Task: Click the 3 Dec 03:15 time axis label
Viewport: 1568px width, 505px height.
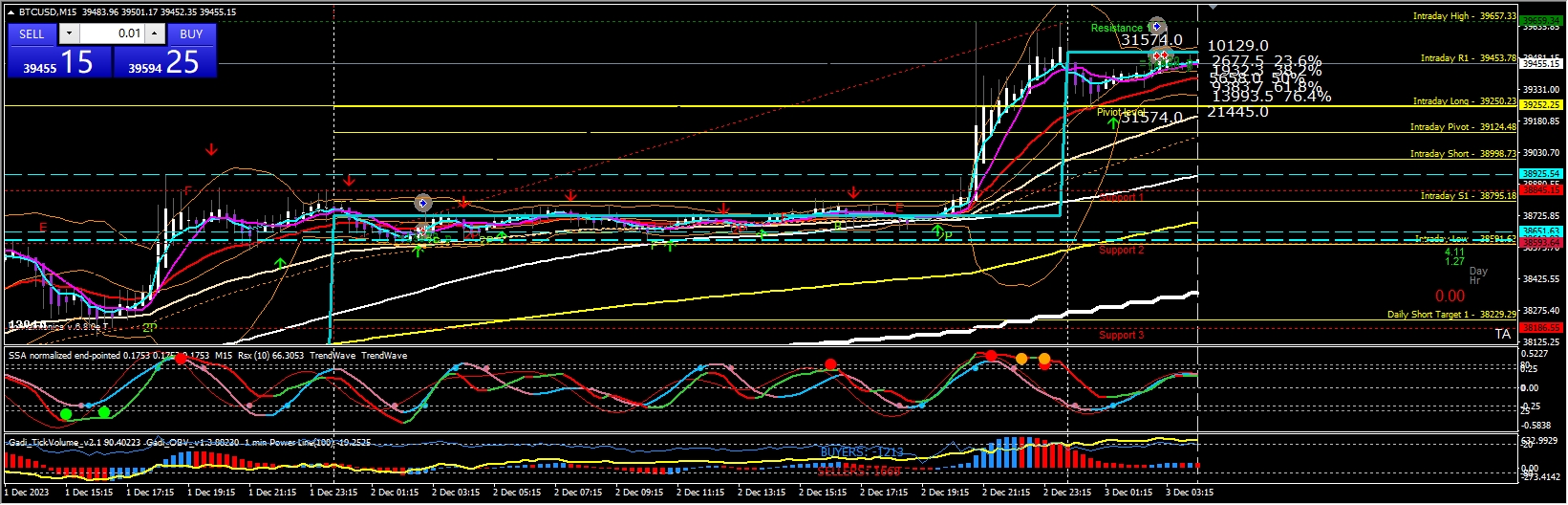Action: [x=1190, y=493]
